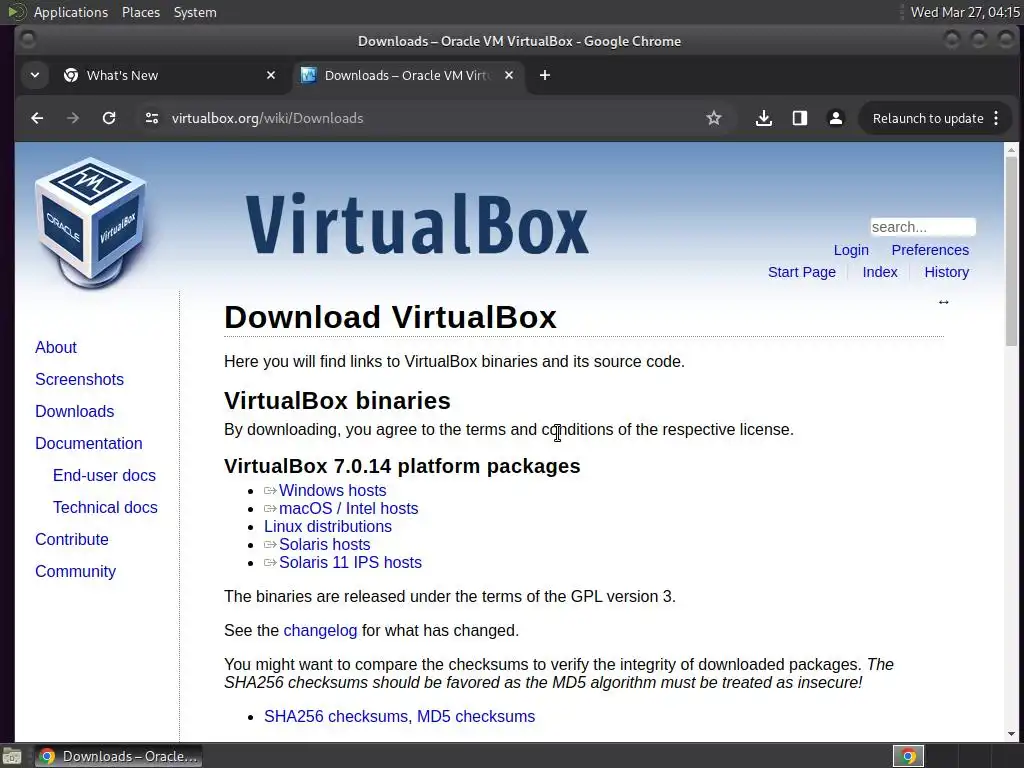Screen dimensions: 1024x768
Task: Download the Solaris hosts package
Action: pos(325,545)
